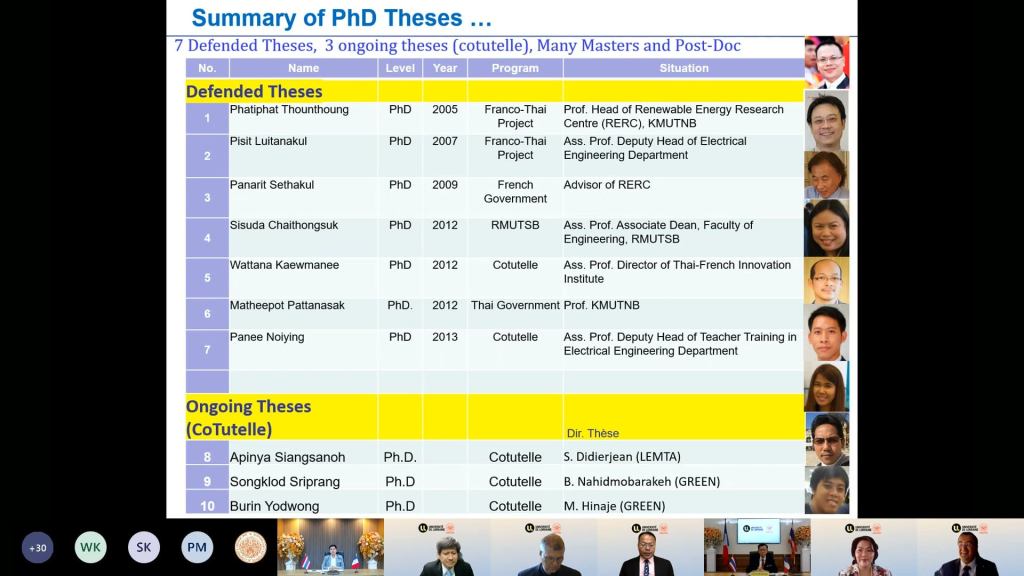Open the video tile showing a projector screen
This screenshot has width=1024, height=576.
point(756,547)
